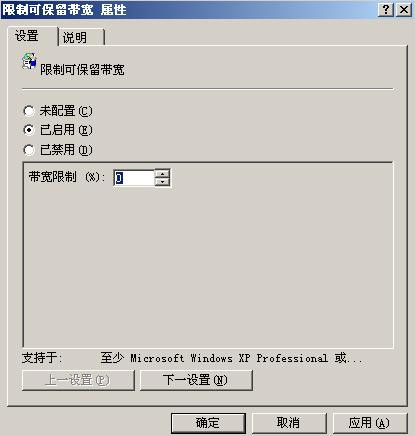The height and width of the screenshot is (436, 415).
Task: Click the 取消 button
Action: (x=289, y=423)
